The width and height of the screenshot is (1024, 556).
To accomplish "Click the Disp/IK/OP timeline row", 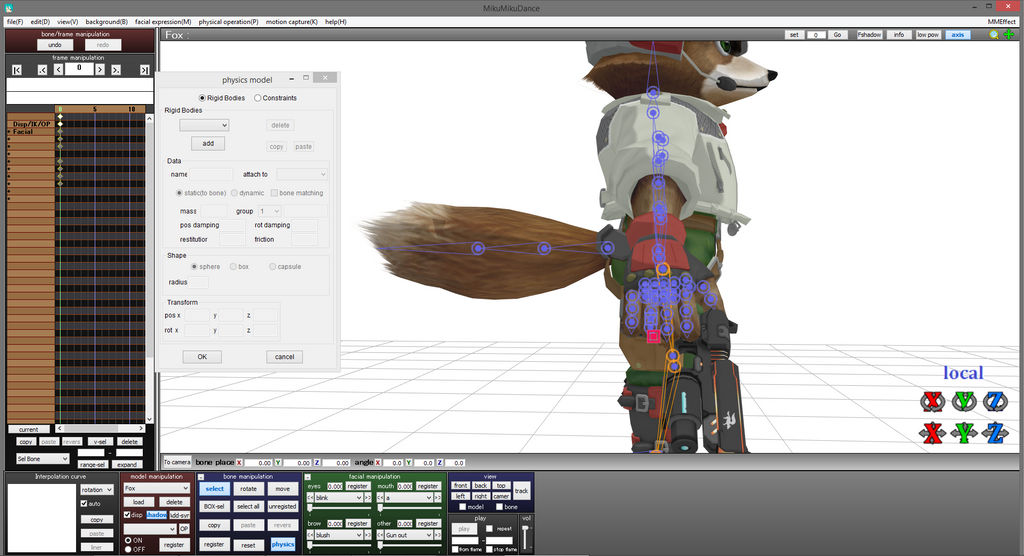I will [31, 123].
